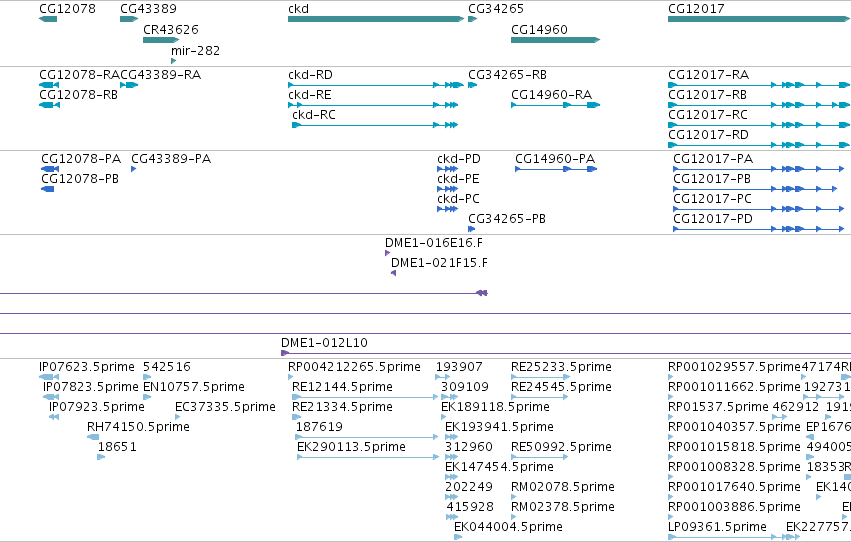851x542 pixels.
Task: Click the CR43626 gene feature bar
Action: [161, 40]
